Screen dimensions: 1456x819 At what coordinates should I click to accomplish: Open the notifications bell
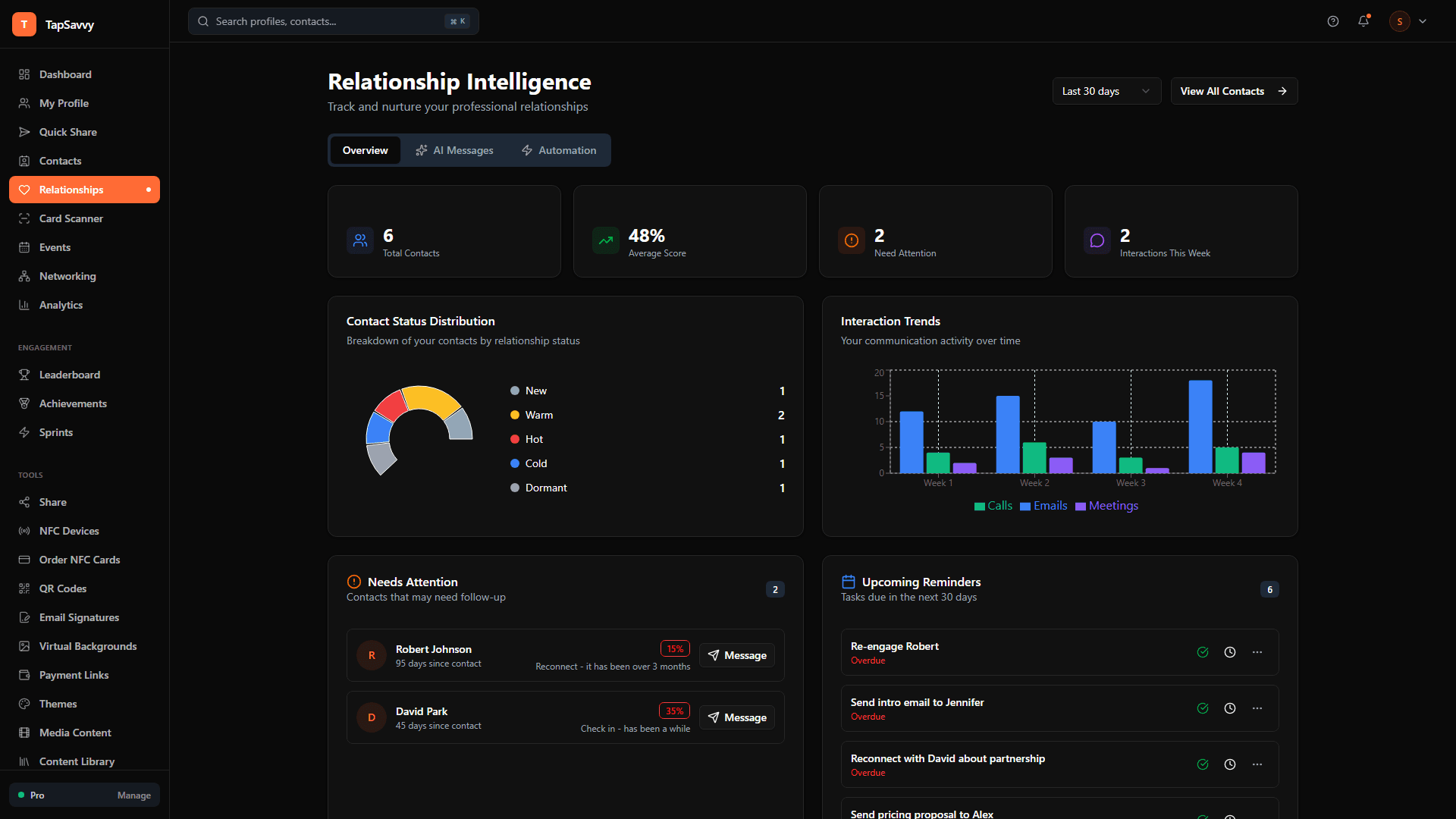click(1363, 21)
